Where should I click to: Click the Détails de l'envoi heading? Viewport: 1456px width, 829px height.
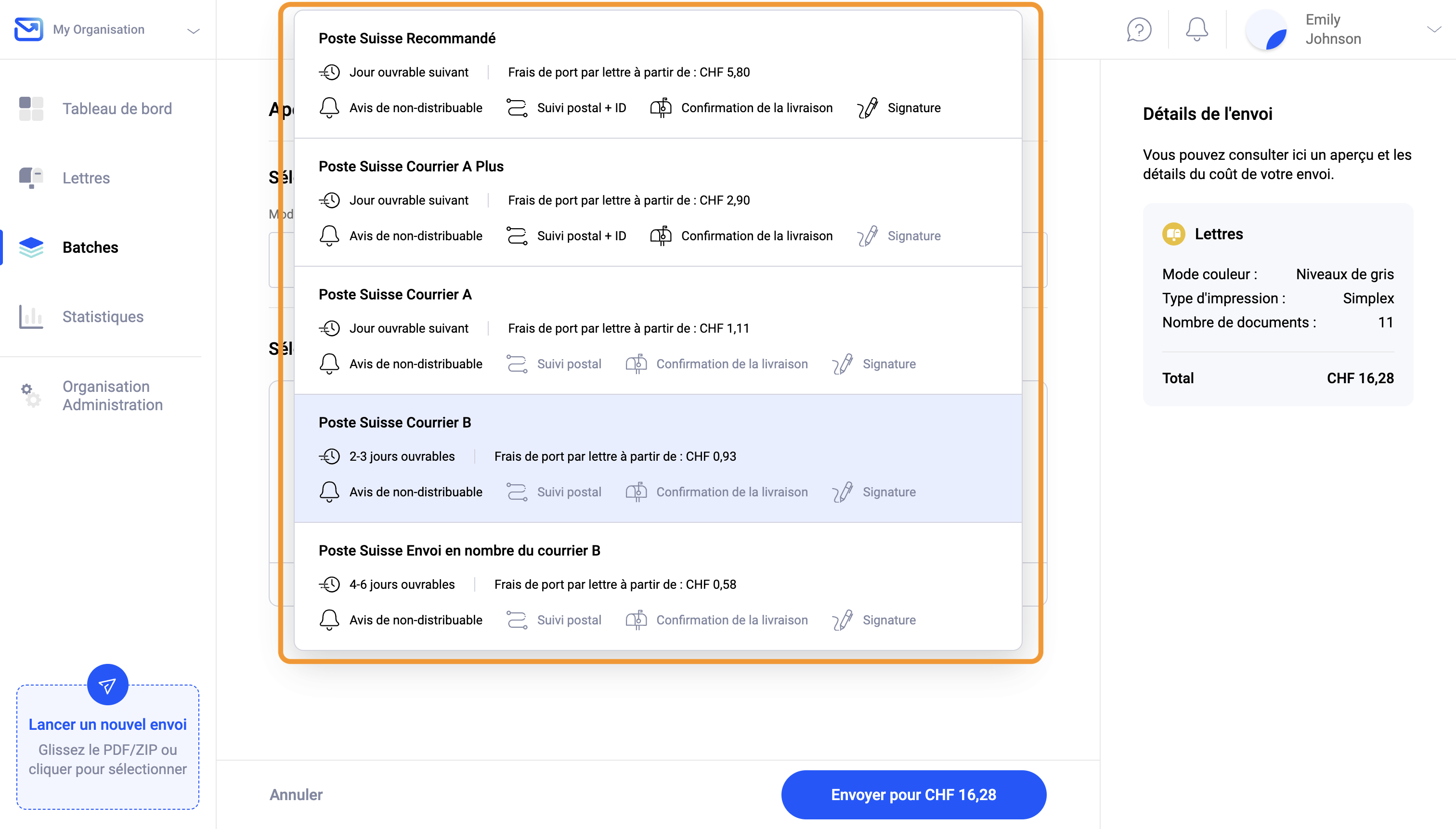(x=1207, y=114)
